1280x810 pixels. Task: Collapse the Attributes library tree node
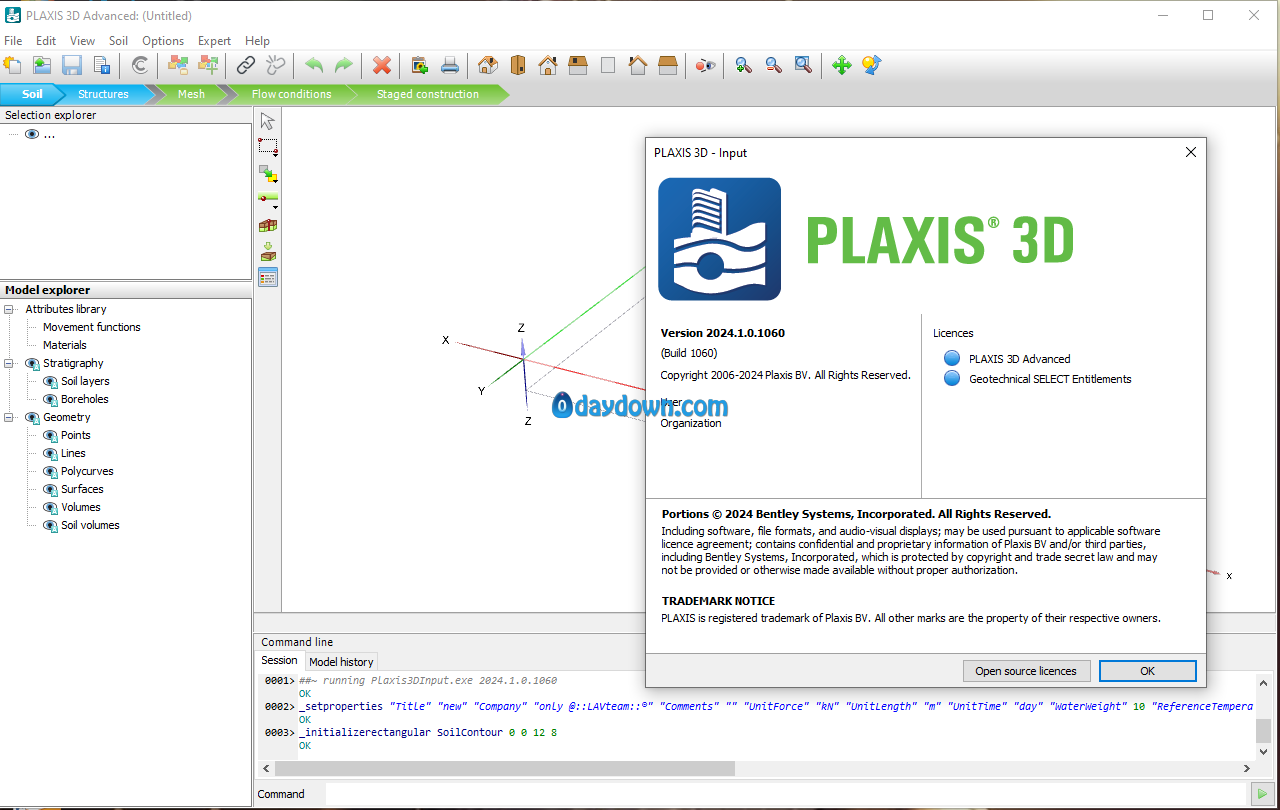9,309
